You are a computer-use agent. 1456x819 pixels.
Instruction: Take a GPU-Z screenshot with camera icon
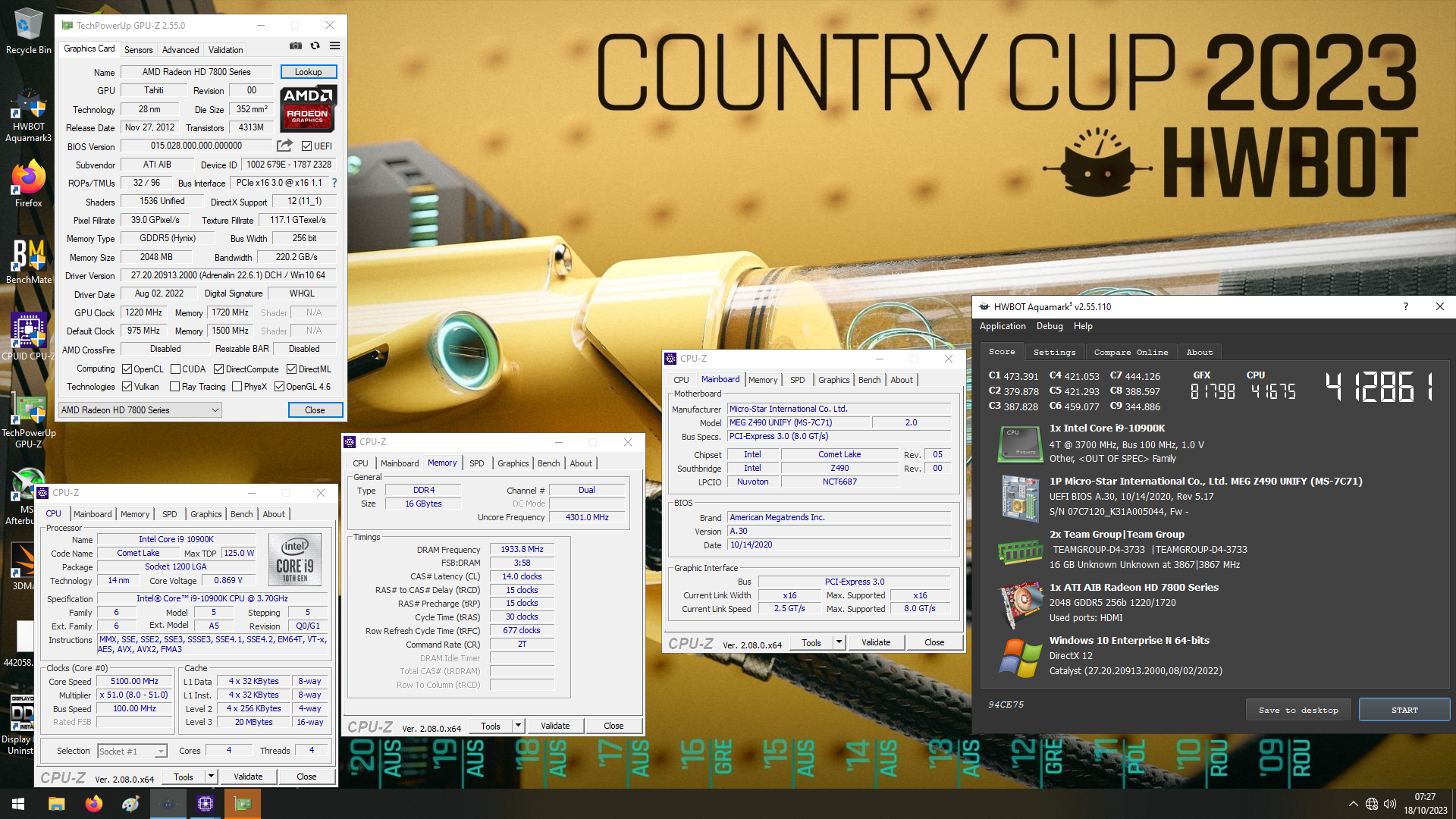point(296,45)
